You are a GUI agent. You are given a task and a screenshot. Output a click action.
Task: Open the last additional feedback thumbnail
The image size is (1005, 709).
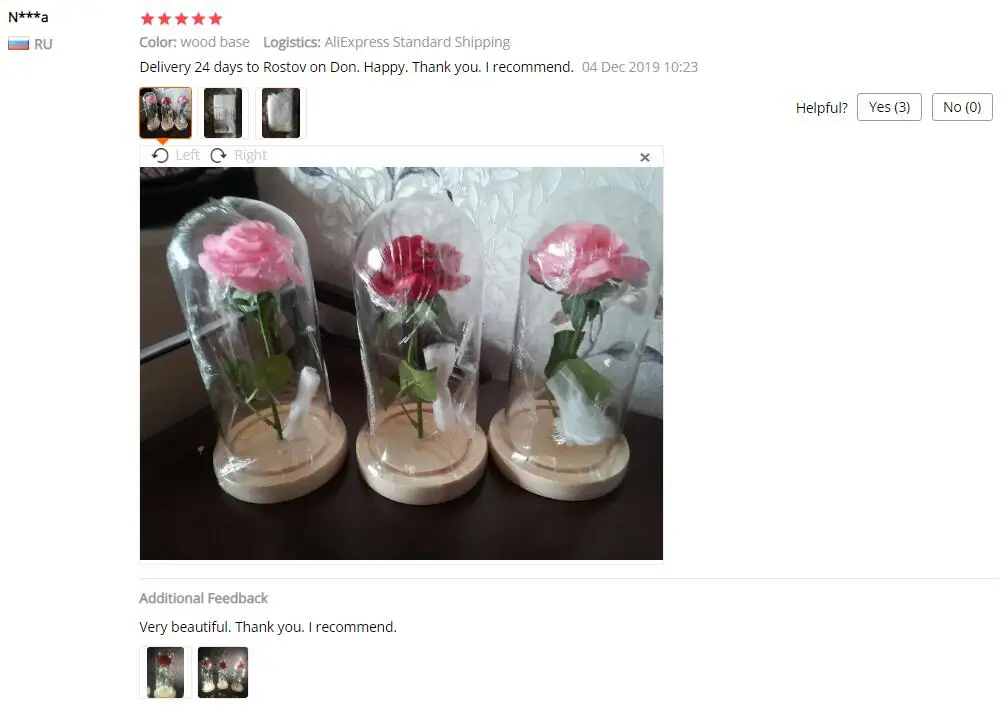223,672
